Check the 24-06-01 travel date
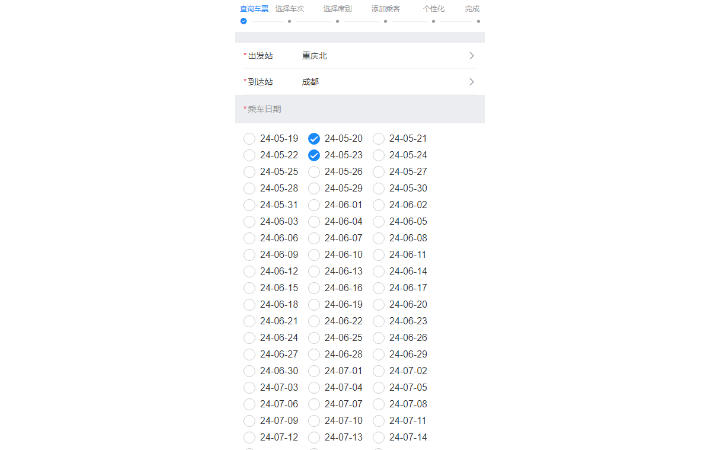 314,205
